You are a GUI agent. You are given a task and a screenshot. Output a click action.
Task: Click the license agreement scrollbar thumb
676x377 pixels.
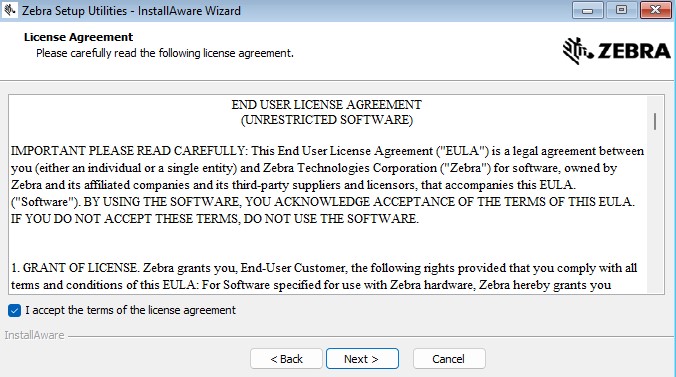pos(655,122)
